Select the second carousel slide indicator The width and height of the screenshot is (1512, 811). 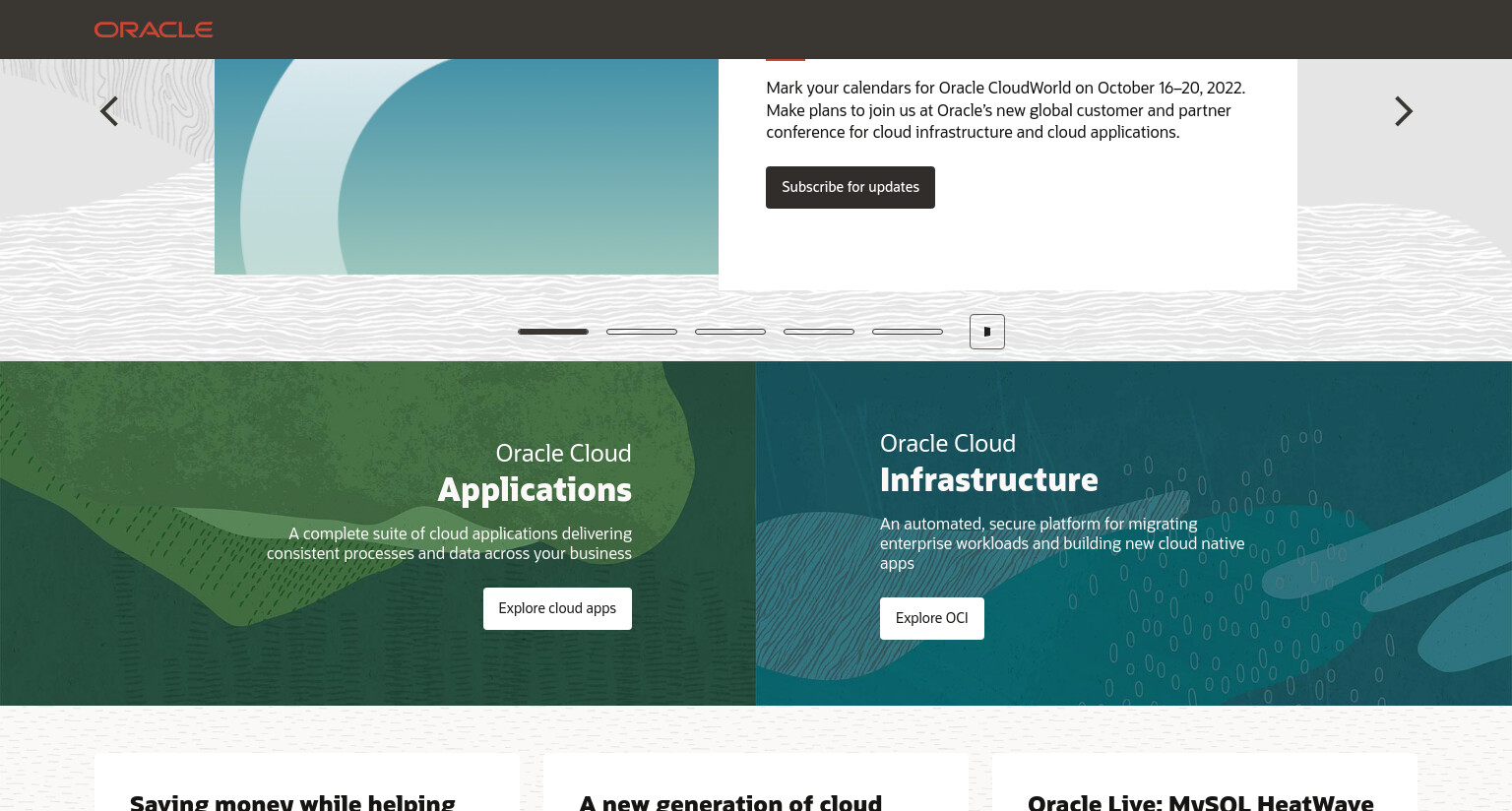(642, 332)
